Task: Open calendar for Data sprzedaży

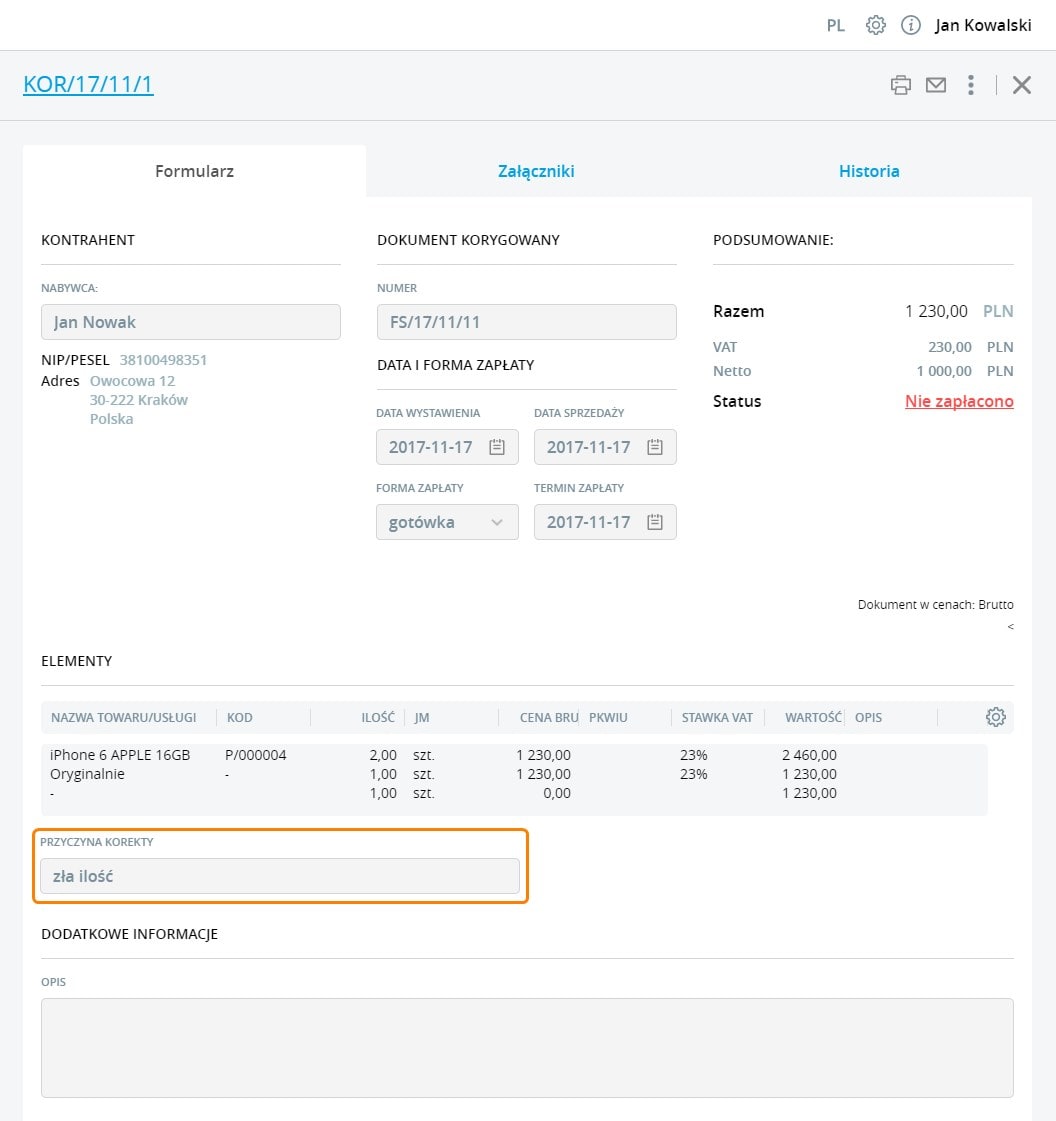Action: 655,447
